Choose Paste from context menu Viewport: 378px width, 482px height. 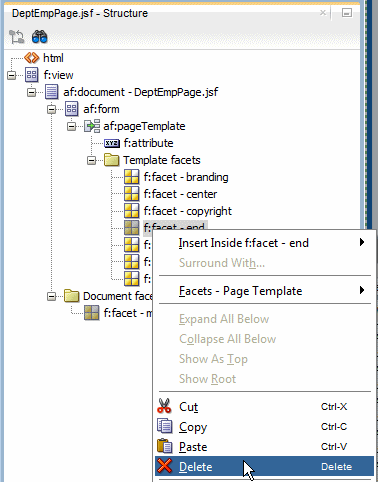click(x=265, y=447)
